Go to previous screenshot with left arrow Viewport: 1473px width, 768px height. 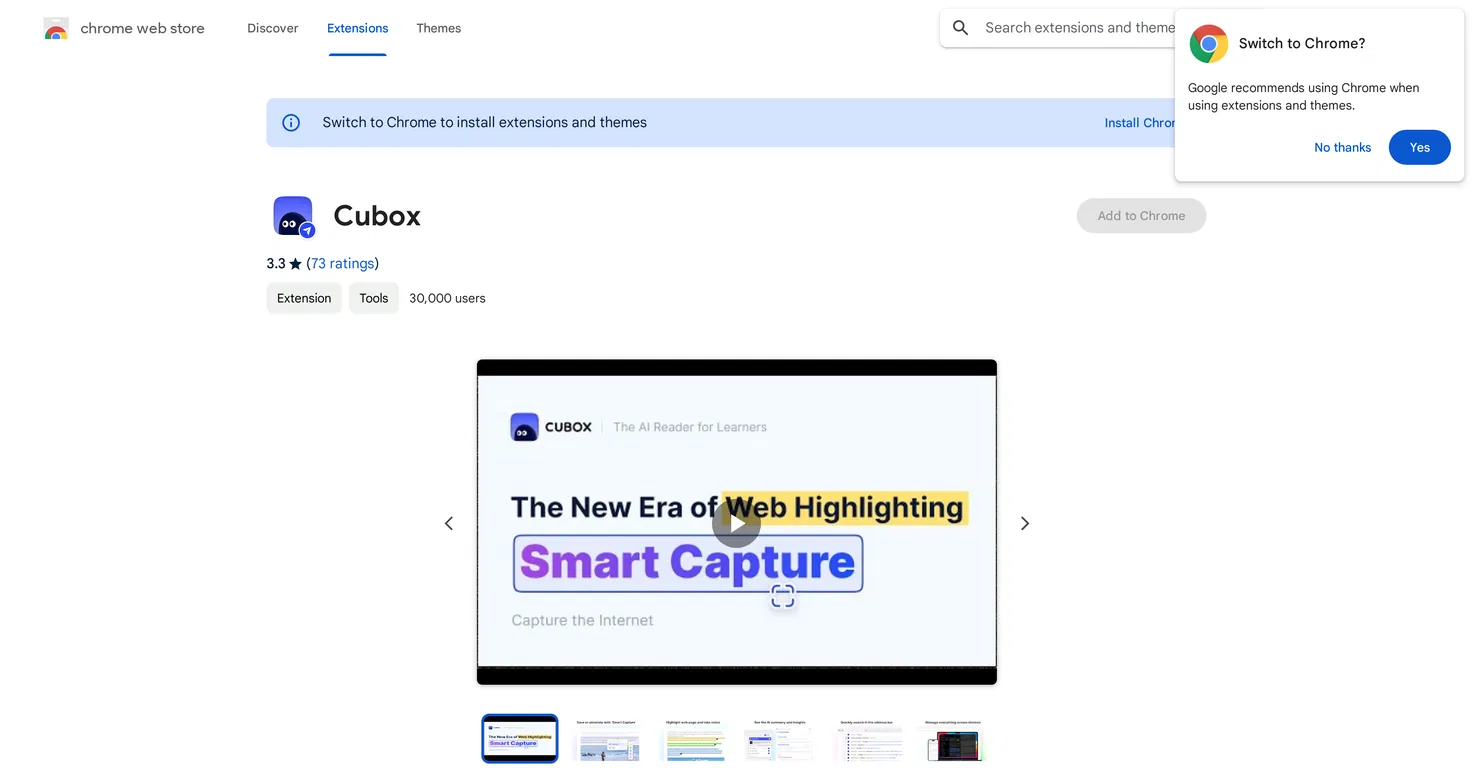pos(449,523)
